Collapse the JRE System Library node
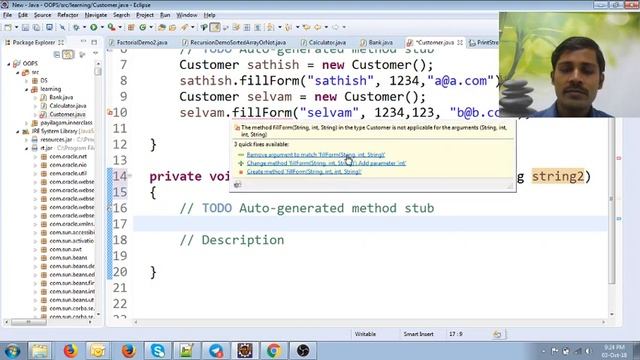Viewport: 640px width, 360px height. click(18, 131)
